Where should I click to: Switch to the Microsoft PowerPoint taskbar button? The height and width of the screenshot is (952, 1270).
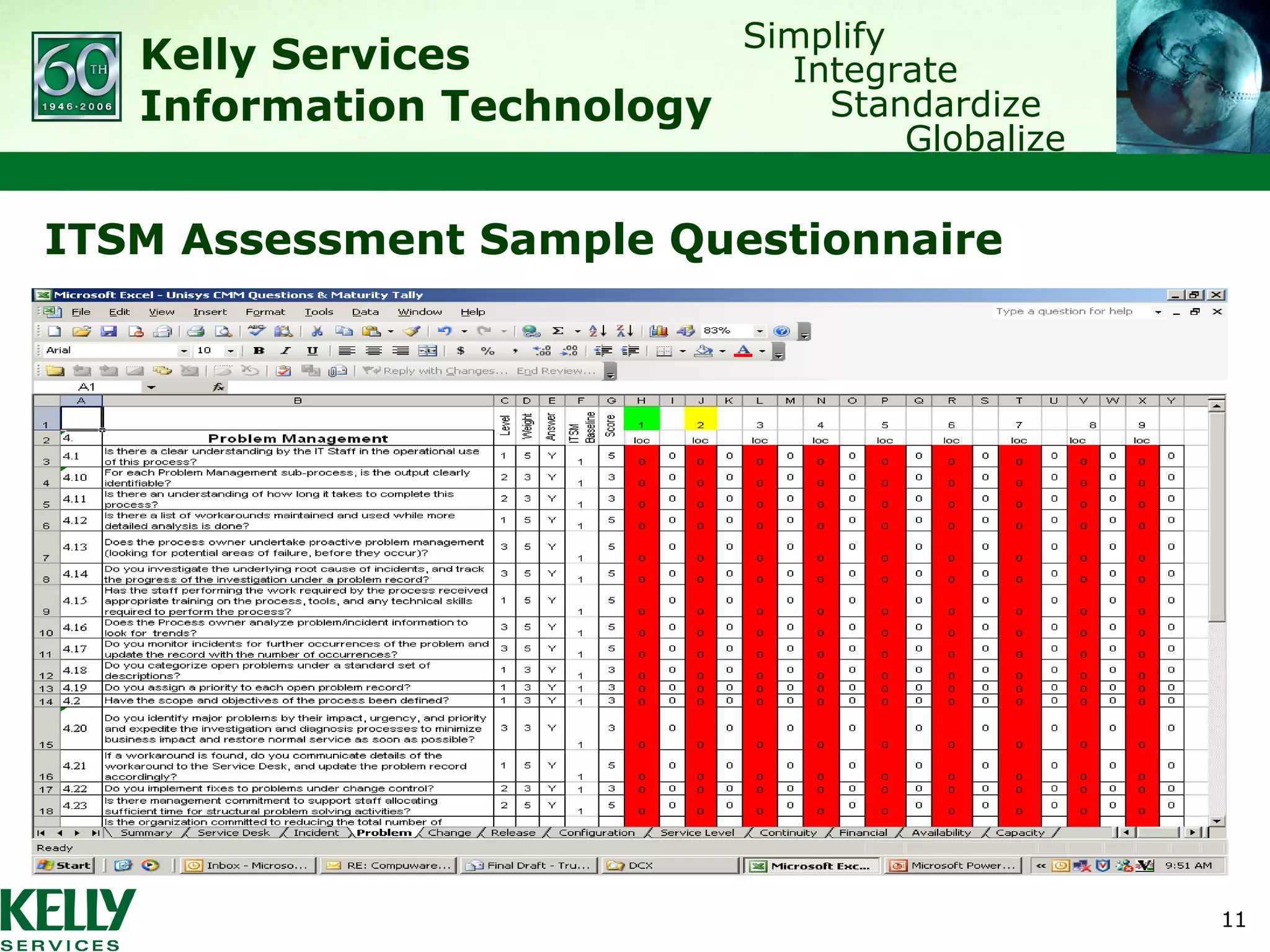click(953, 866)
